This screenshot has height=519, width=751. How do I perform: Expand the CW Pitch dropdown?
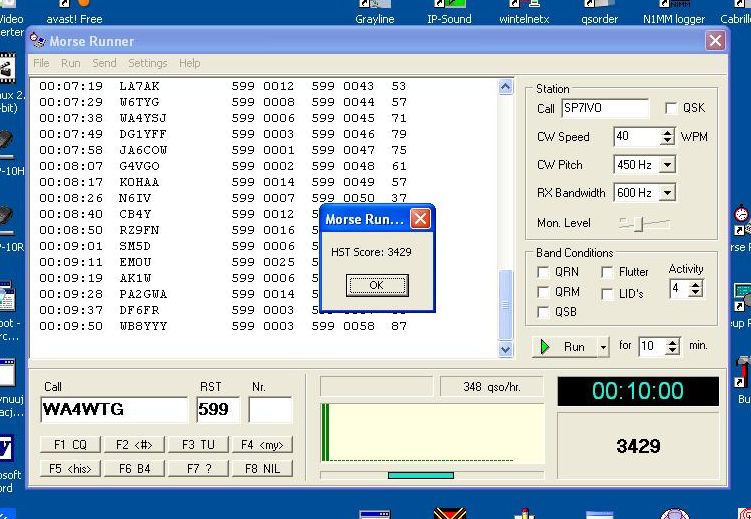tap(667, 165)
